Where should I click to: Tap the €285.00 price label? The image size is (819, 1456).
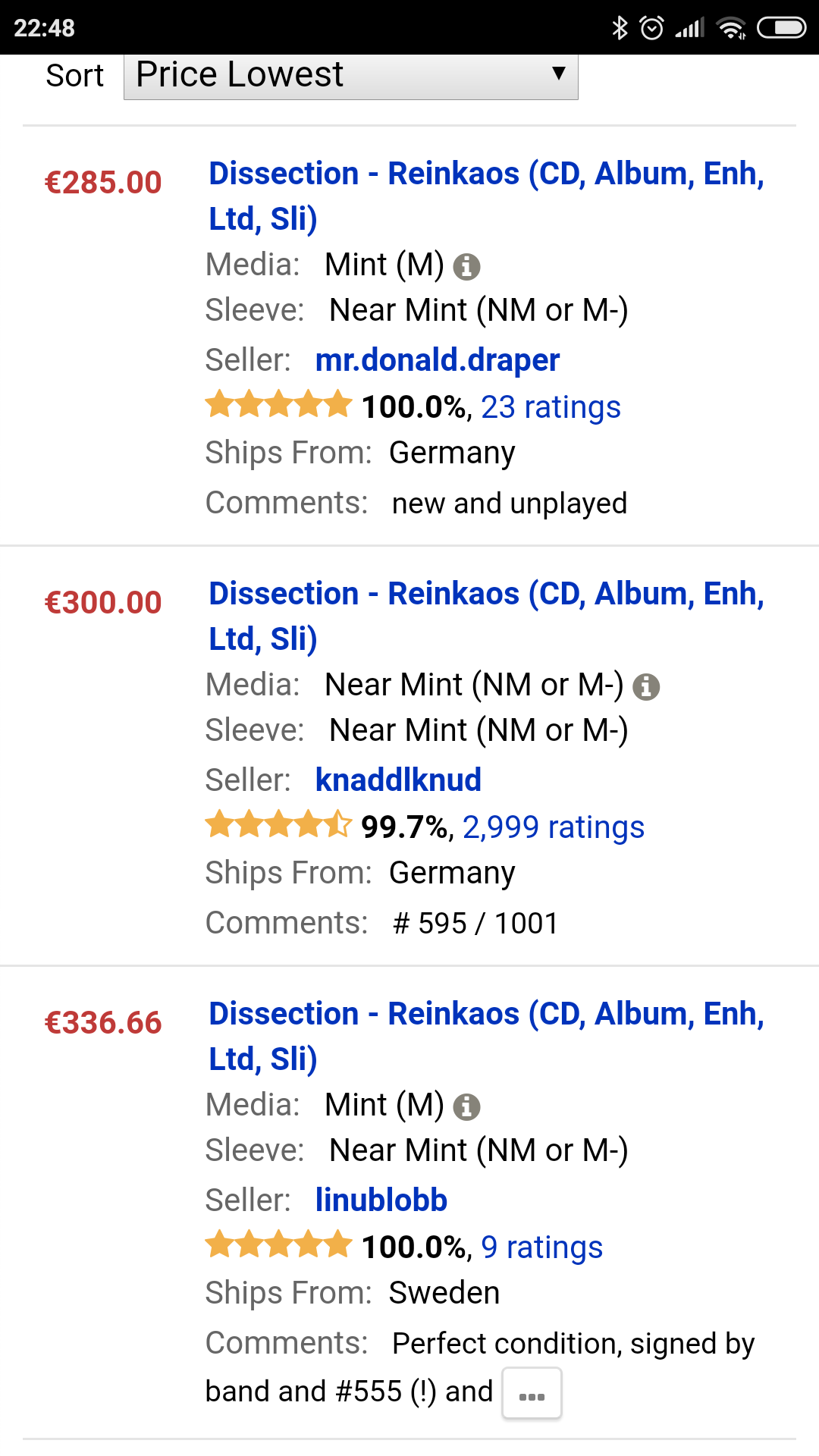click(103, 183)
